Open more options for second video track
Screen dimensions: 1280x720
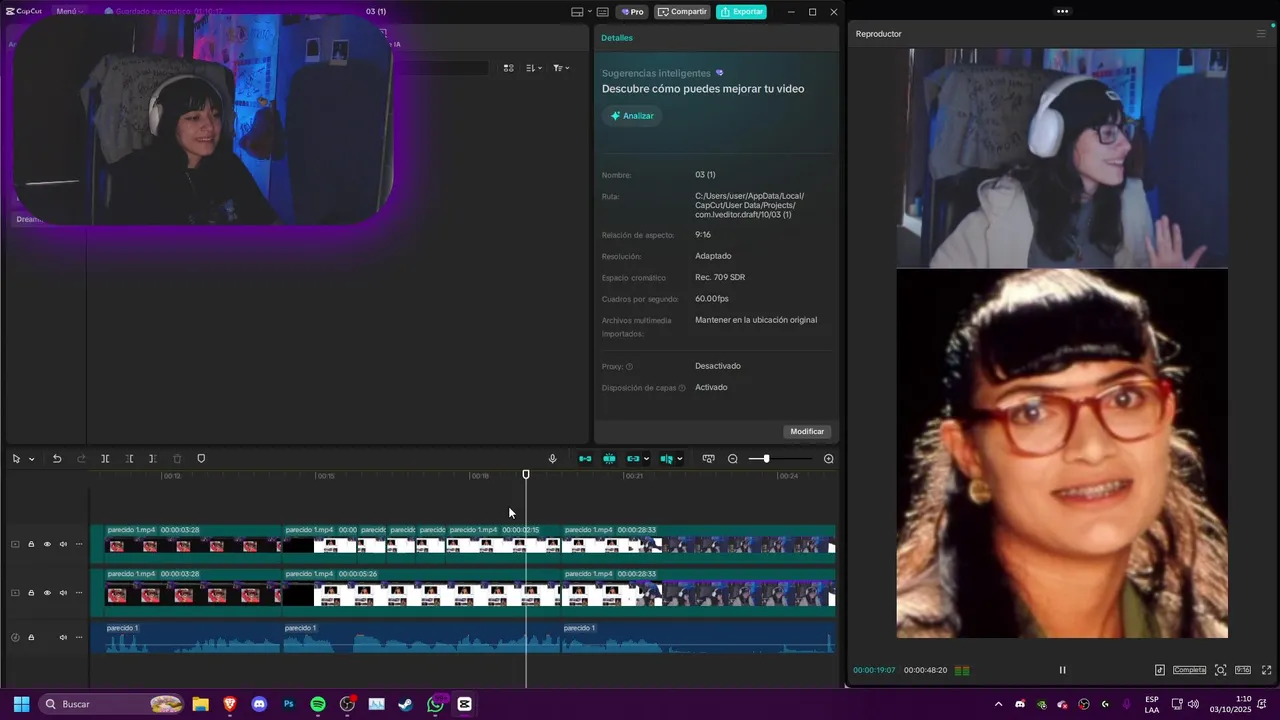[79, 593]
